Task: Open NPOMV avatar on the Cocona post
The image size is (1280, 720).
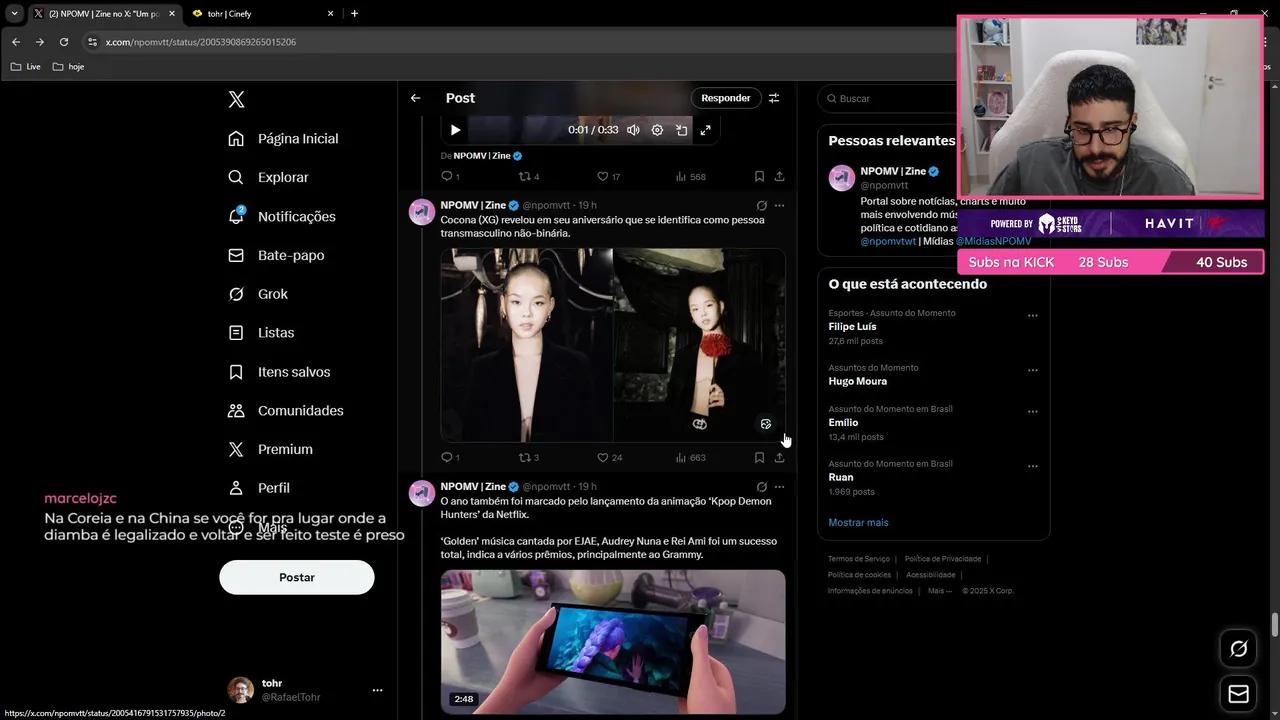Action: point(422,212)
